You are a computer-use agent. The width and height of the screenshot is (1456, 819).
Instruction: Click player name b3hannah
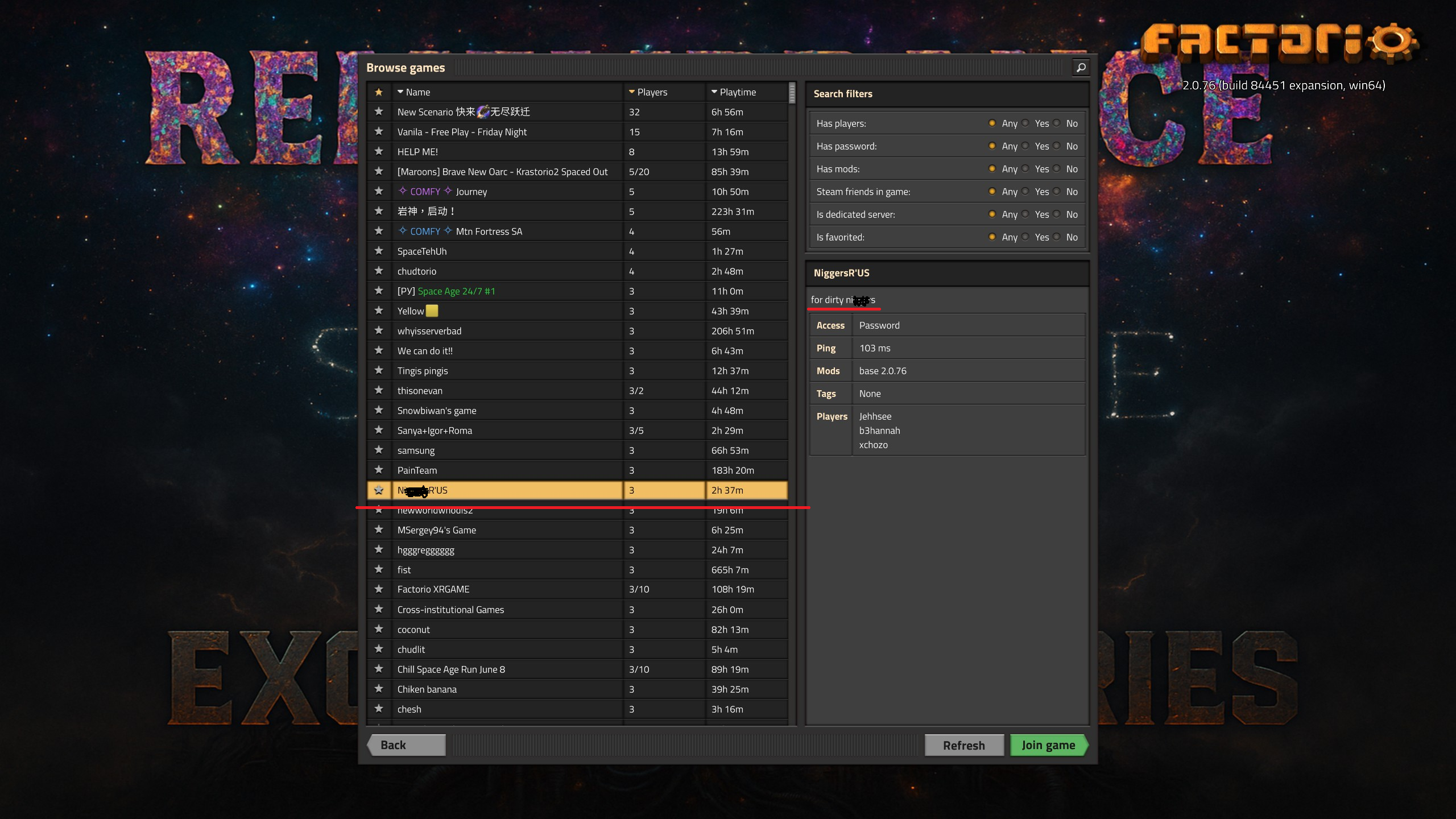[x=879, y=431]
